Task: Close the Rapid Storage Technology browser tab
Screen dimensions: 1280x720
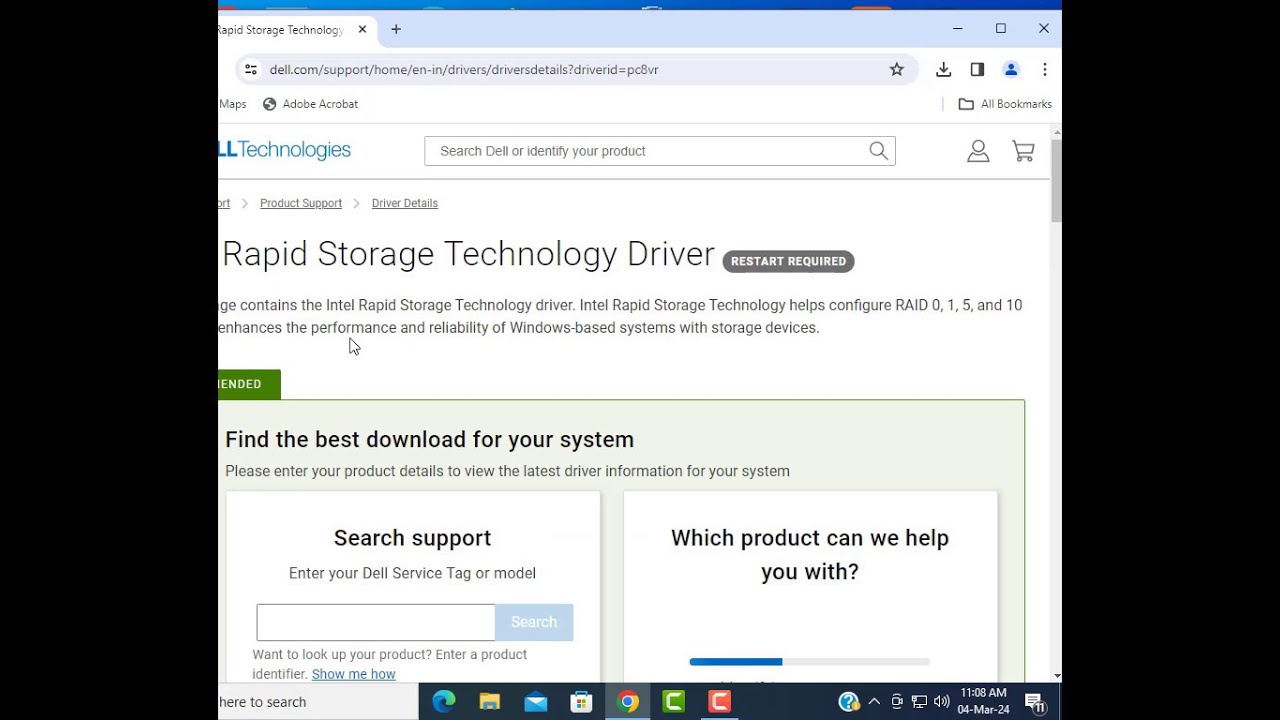Action: tap(362, 30)
